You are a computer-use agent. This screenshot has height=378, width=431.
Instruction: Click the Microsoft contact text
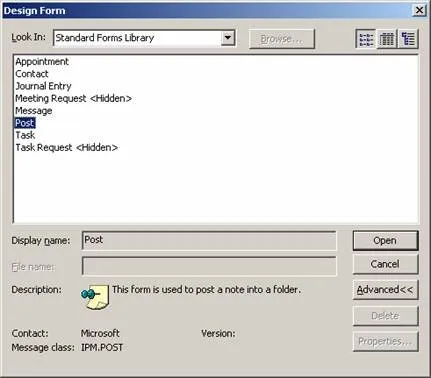pos(100,333)
